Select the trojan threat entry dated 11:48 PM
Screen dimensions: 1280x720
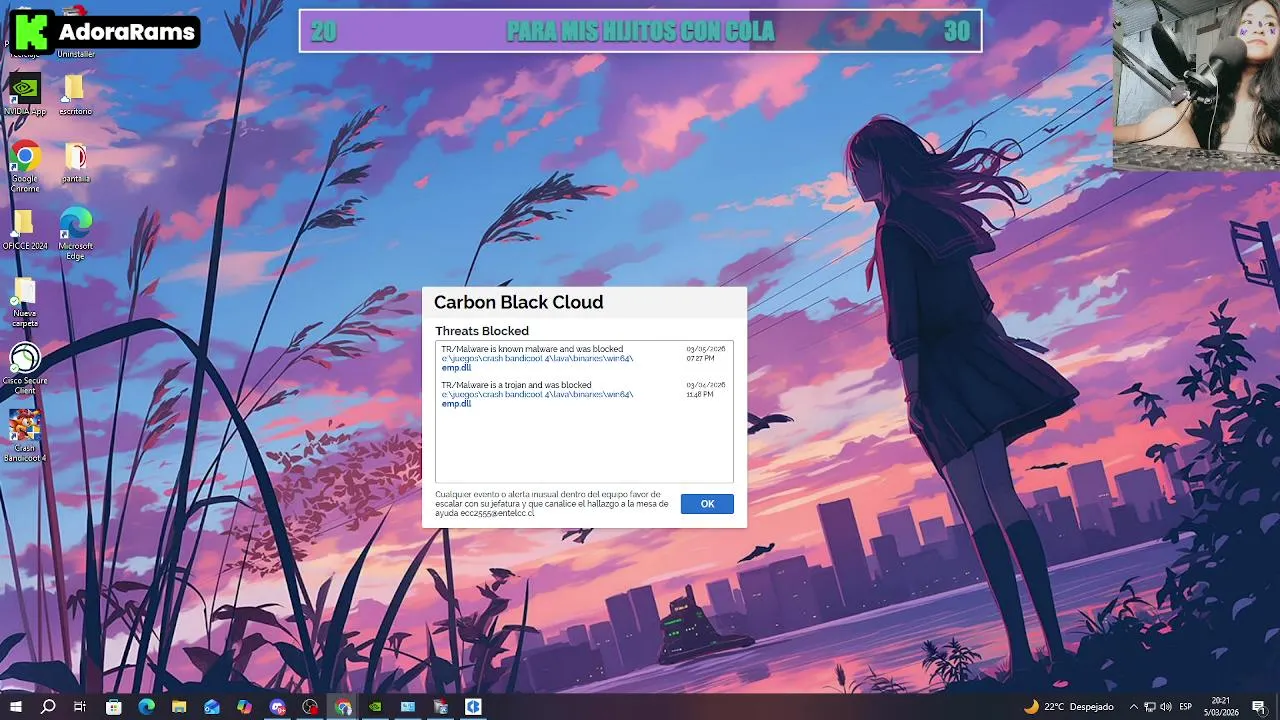pyautogui.click(x=584, y=394)
